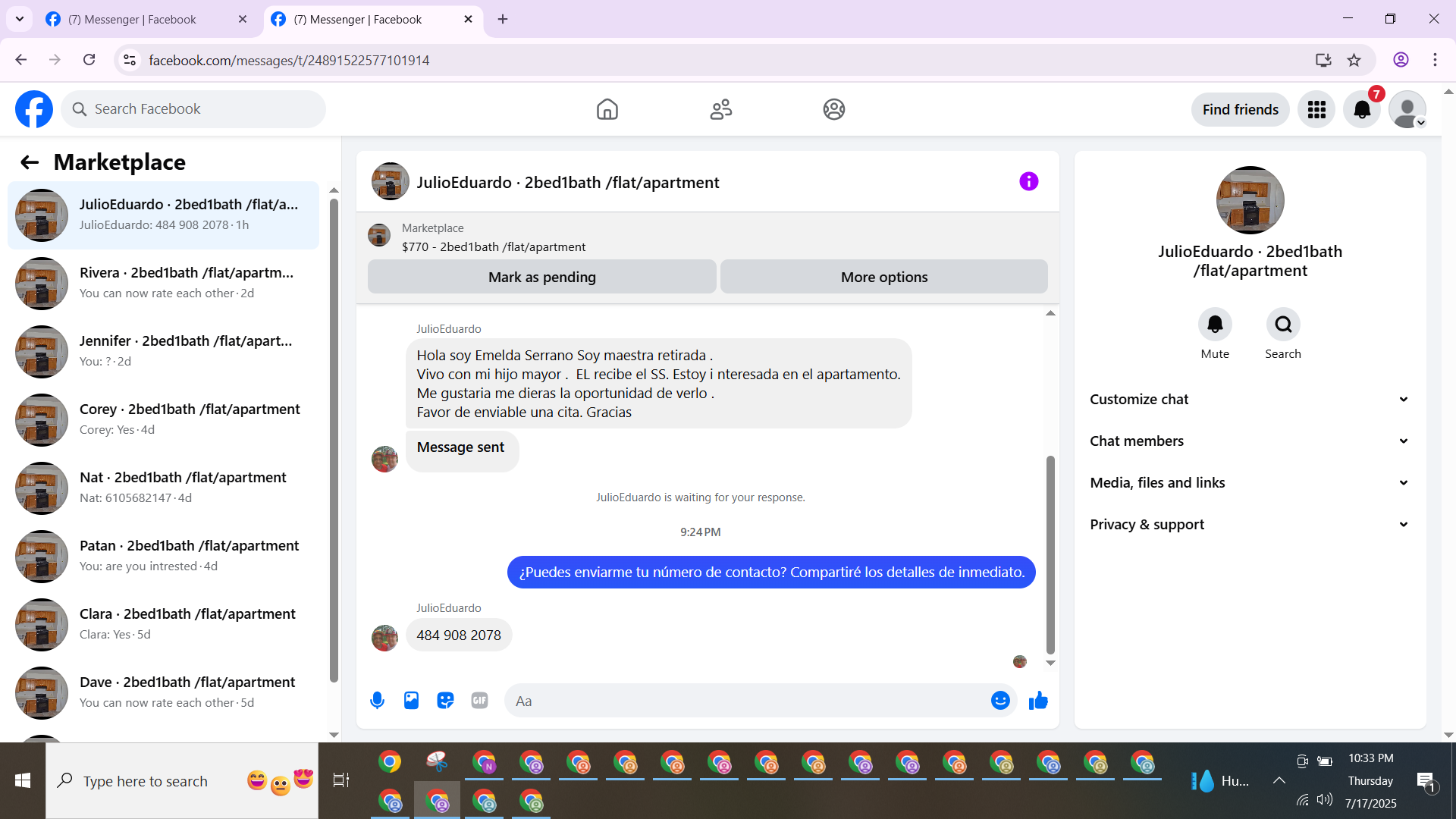This screenshot has width=1456, height=819.
Task: Attach a photo using the image icon
Action: pyautogui.click(x=411, y=701)
